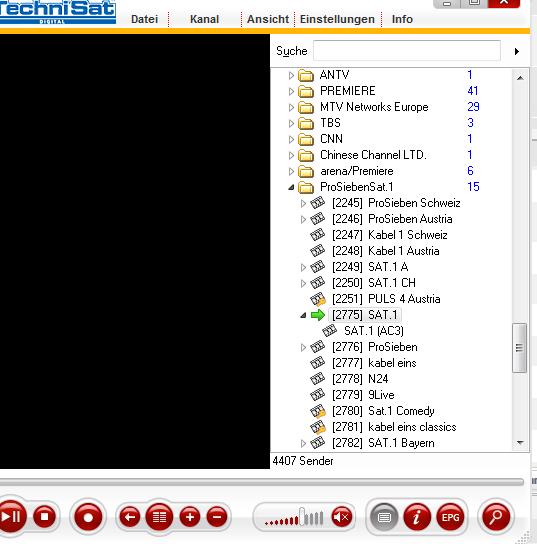Click the film icon for Kabel 1 Austria
The width and height of the screenshot is (537, 544).
(317, 251)
